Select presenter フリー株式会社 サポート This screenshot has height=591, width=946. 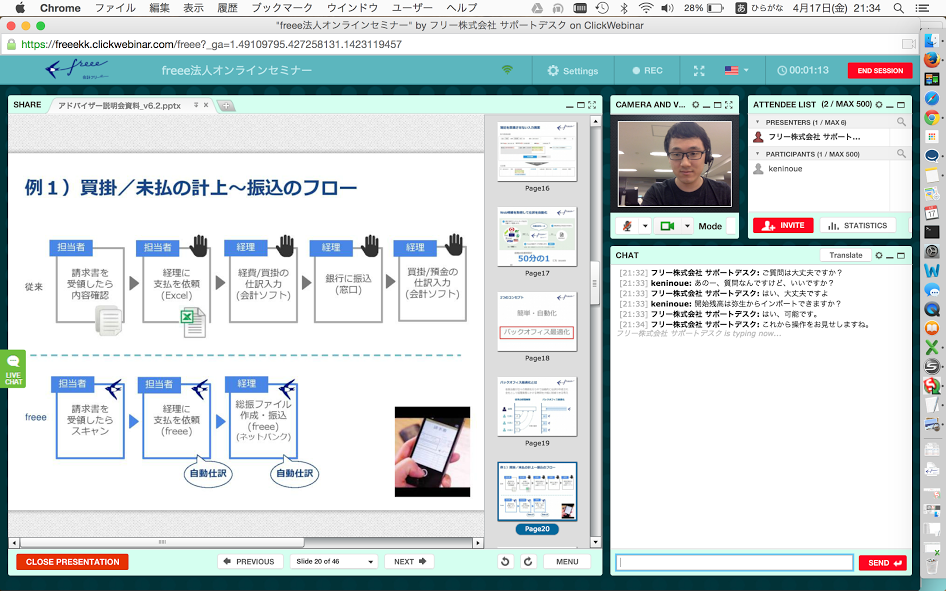pos(814,137)
